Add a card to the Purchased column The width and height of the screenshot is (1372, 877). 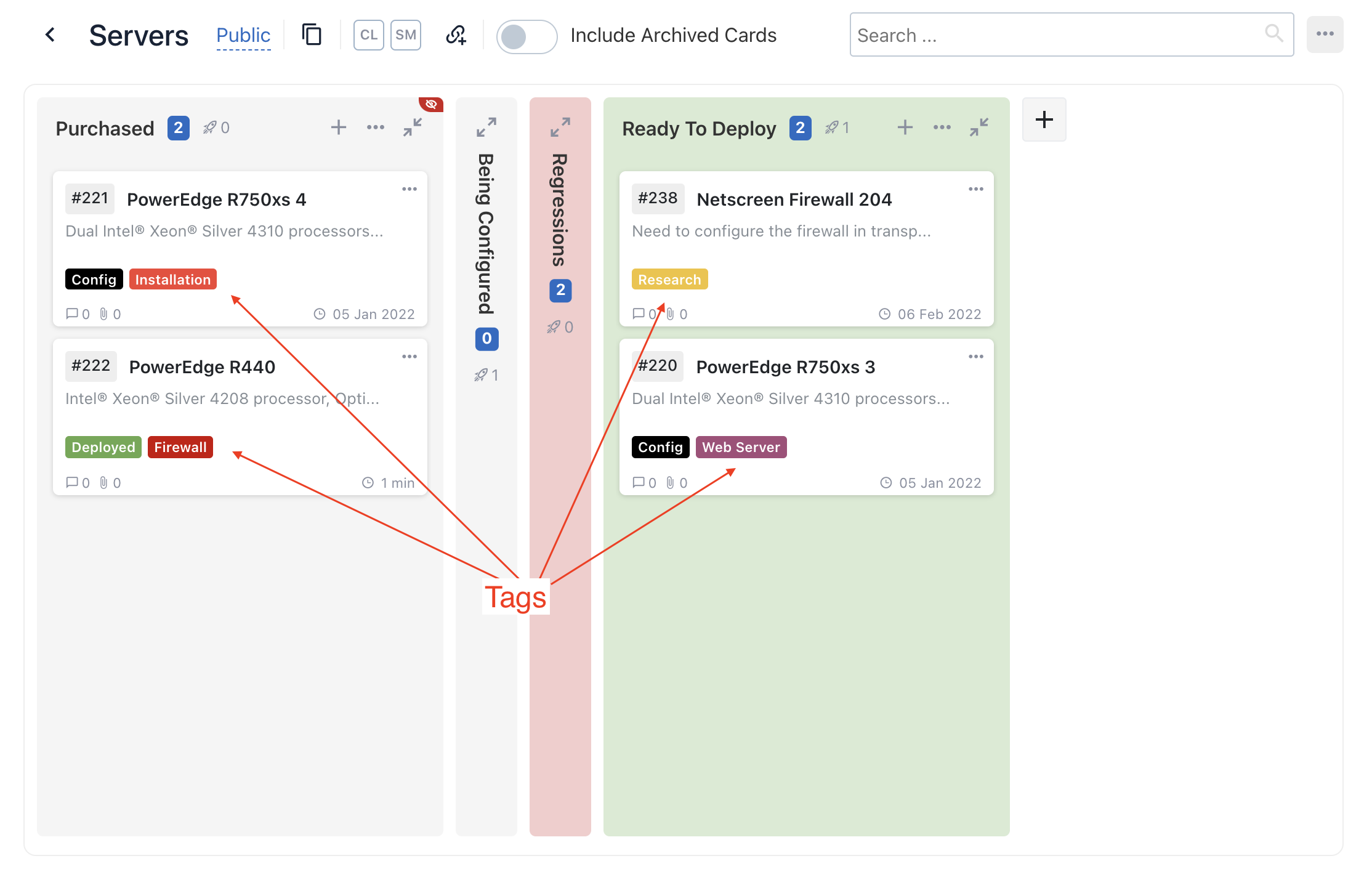[339, 127]
